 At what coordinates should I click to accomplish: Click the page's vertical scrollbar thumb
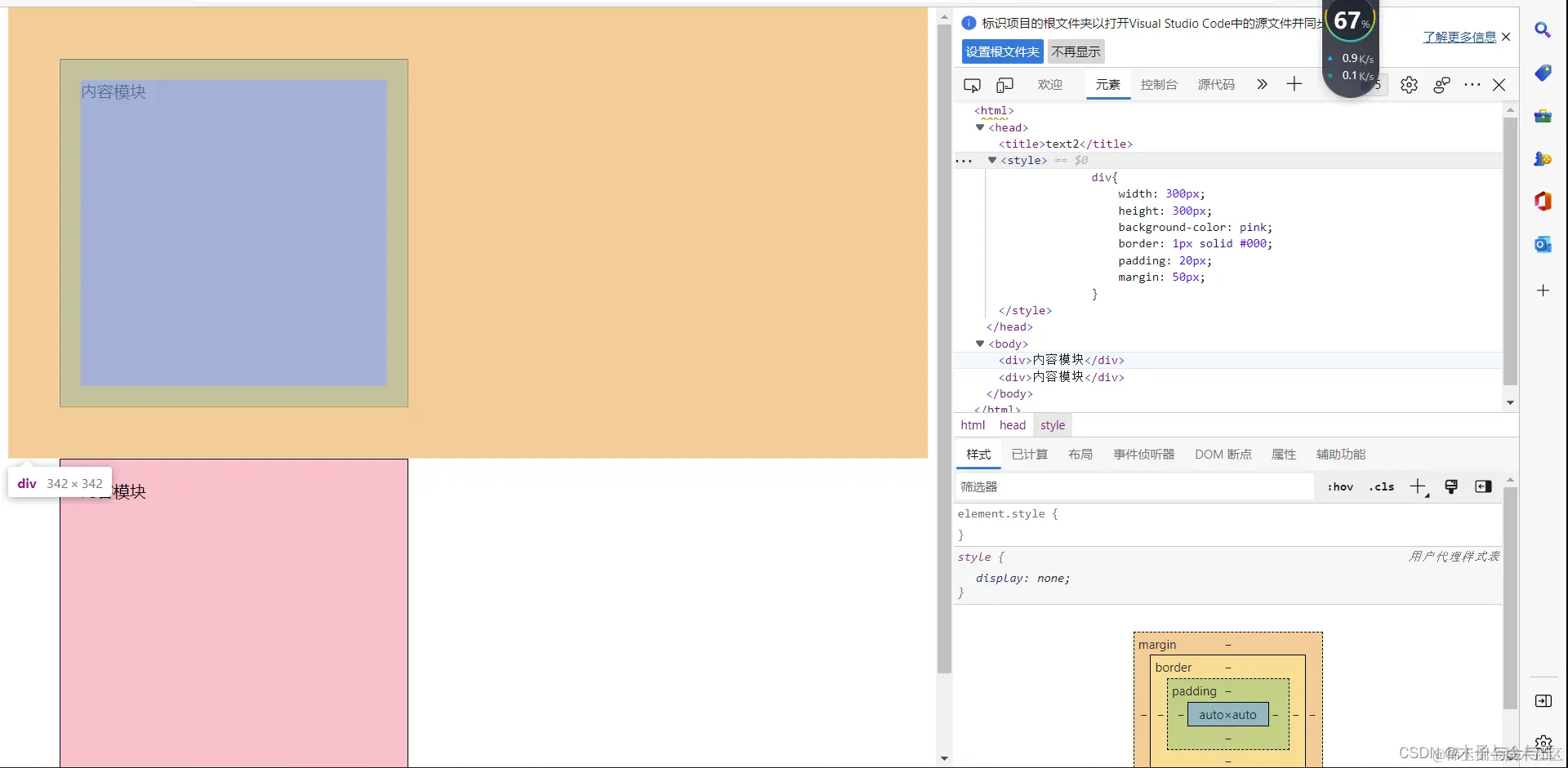(944, 348)
